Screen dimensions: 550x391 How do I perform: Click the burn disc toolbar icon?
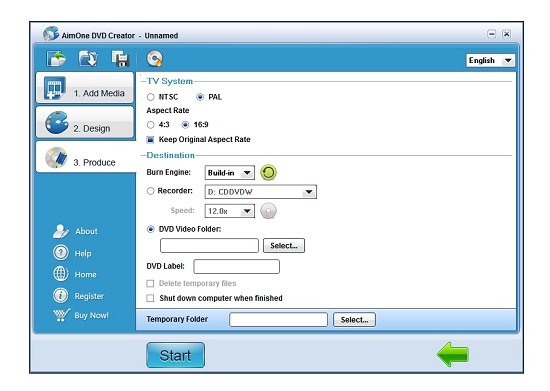point(155,59)
